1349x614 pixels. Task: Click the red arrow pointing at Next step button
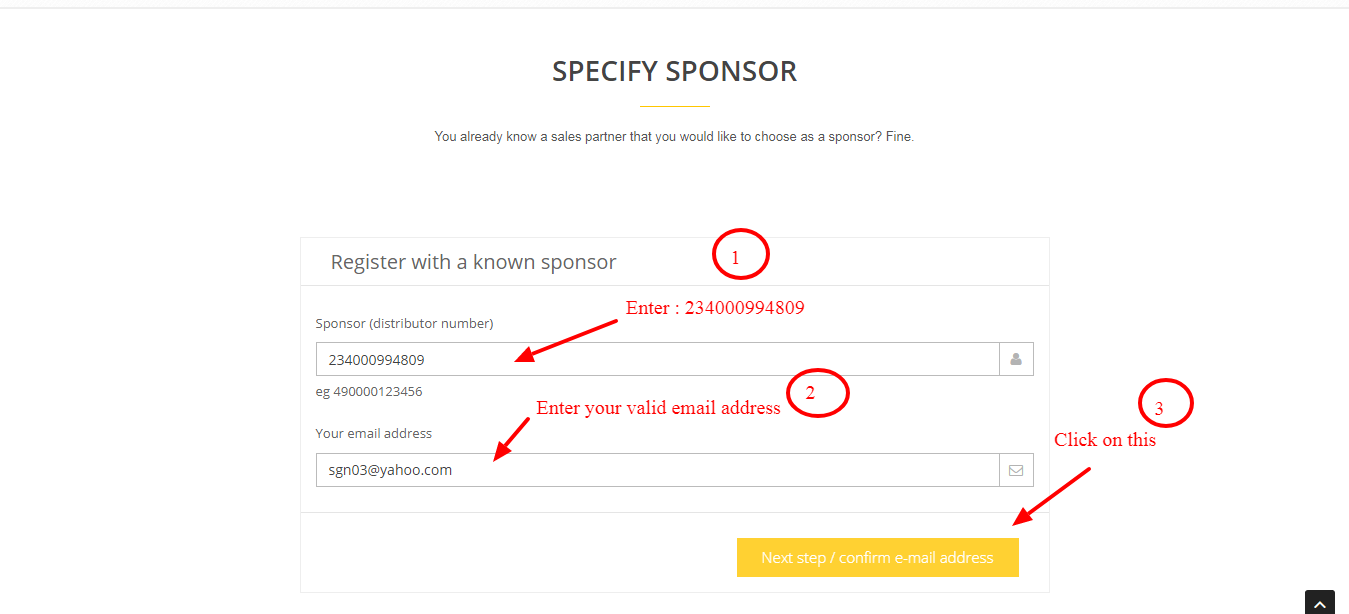(1050, 496)
